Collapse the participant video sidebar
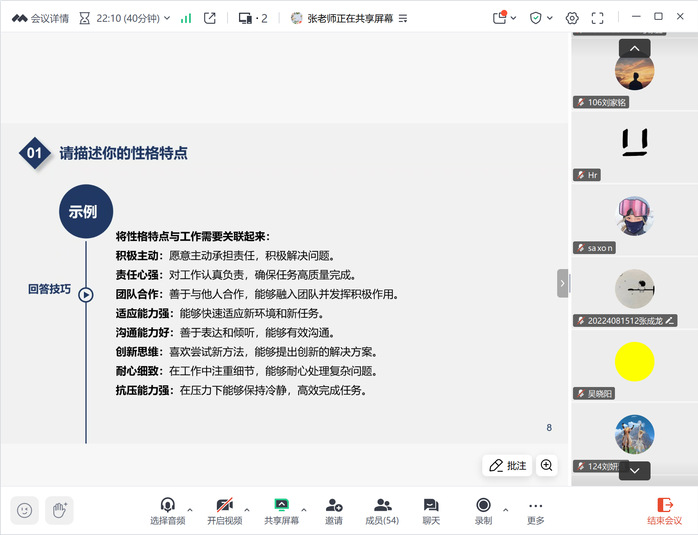698x535 pixels. click(x=562, y=283)
